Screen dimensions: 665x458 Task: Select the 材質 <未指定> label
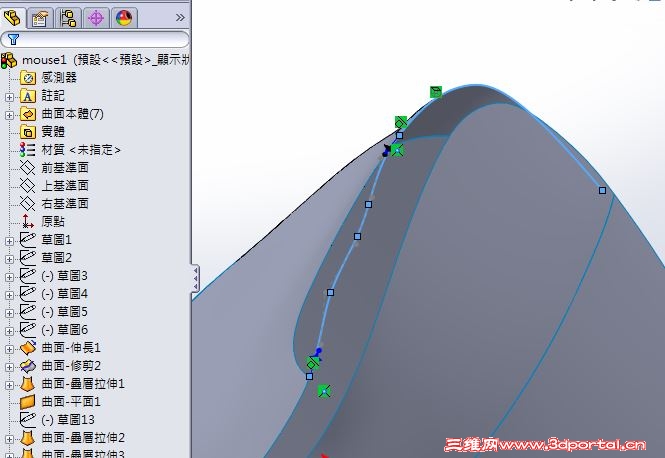[x=81, y=150]
